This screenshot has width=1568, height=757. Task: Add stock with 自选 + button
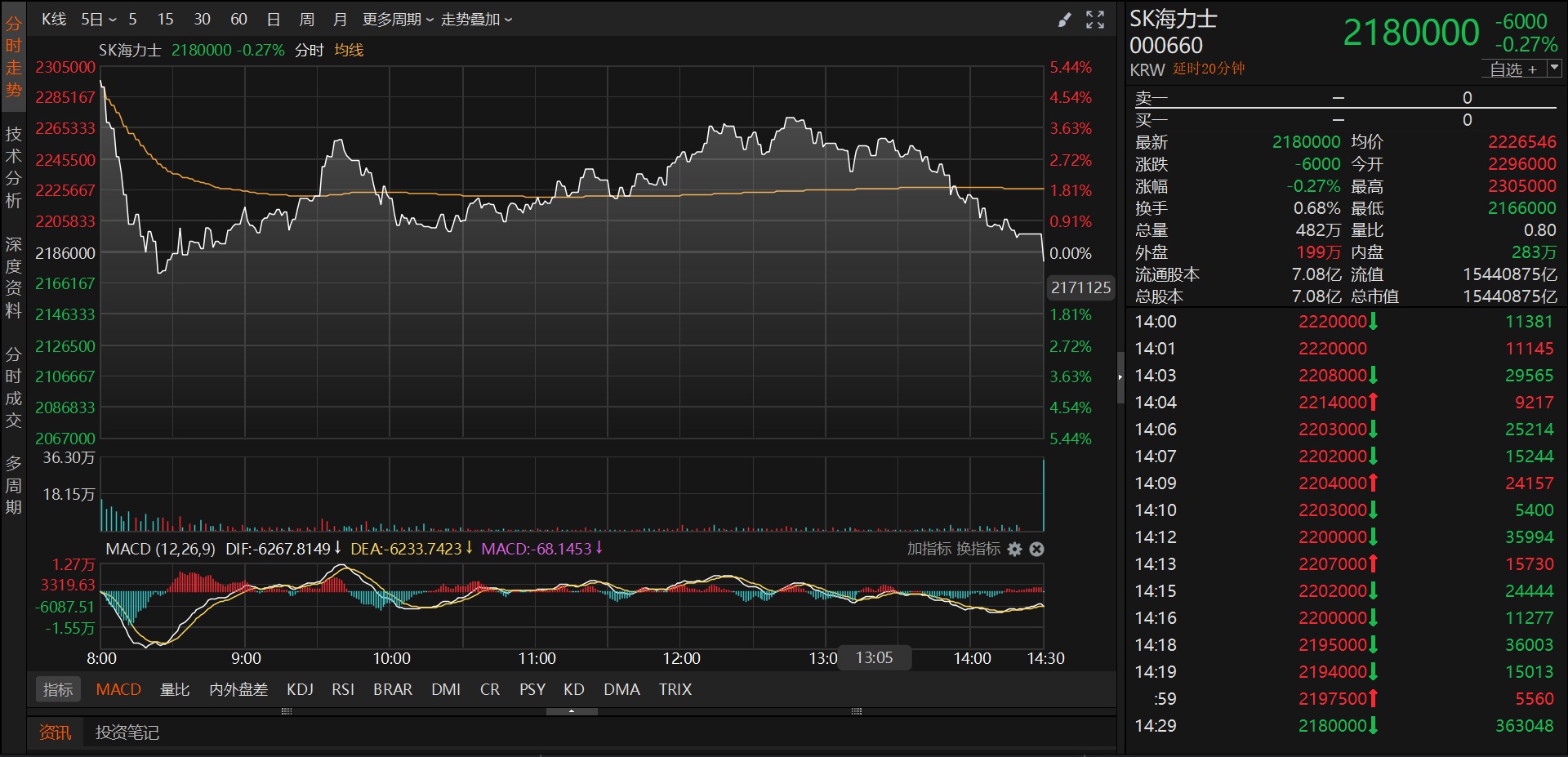pyautogui.click(x=1513, y=69)
